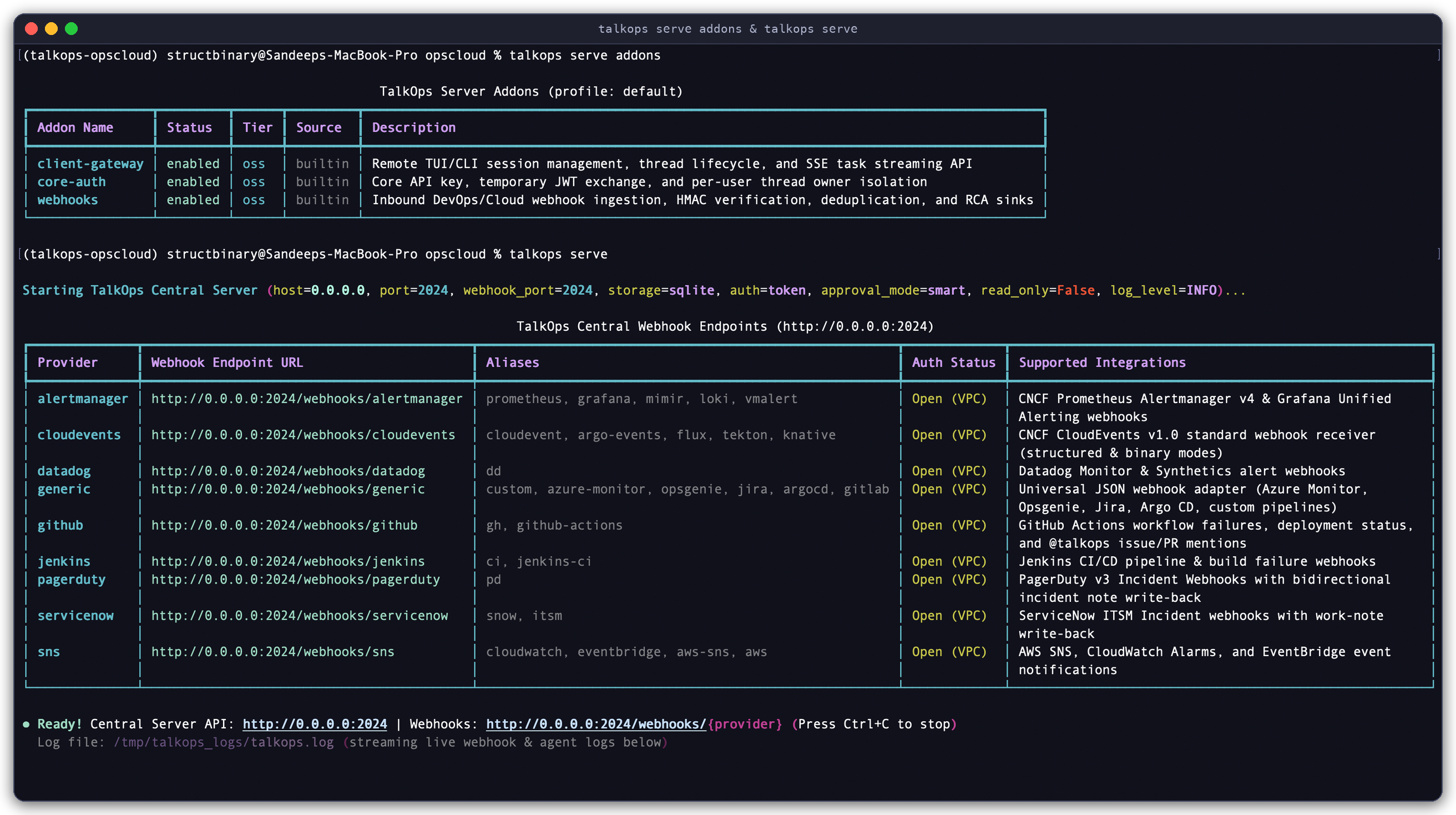Click the datadog webhook endpoint URL
Image resolution: width=1456 pixels, height=815 pixels.
click(x=289, y=471)
